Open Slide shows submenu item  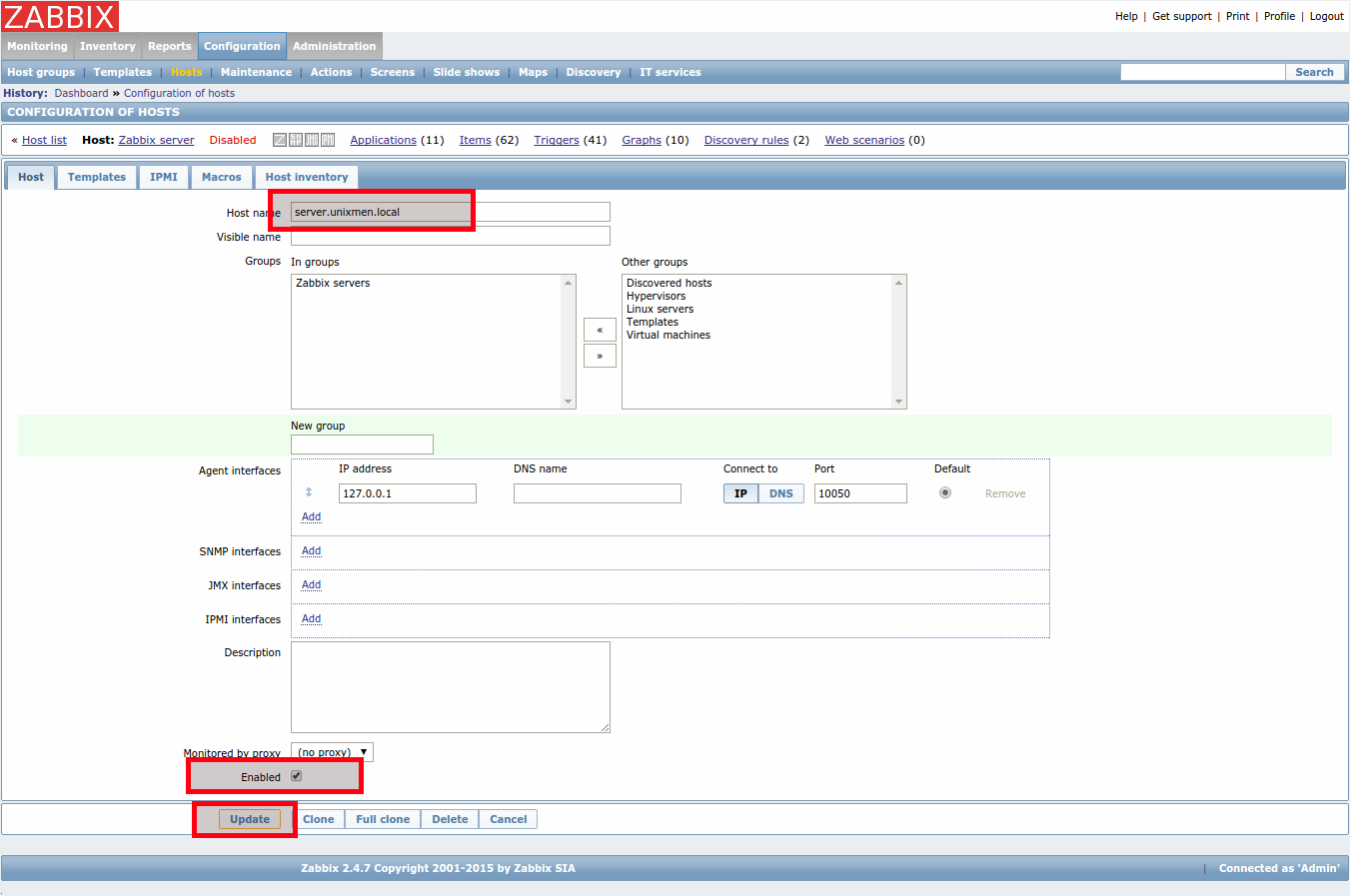coord(467,72)
